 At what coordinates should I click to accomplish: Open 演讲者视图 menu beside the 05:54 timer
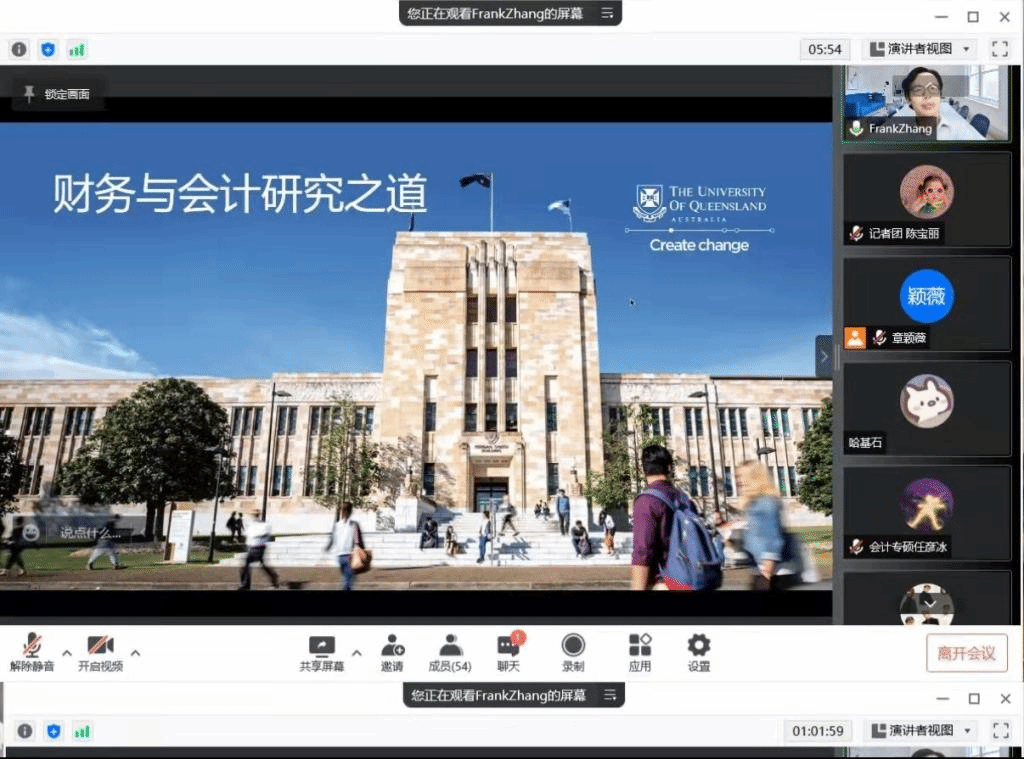pyautogui.click(x=920, y=49)
